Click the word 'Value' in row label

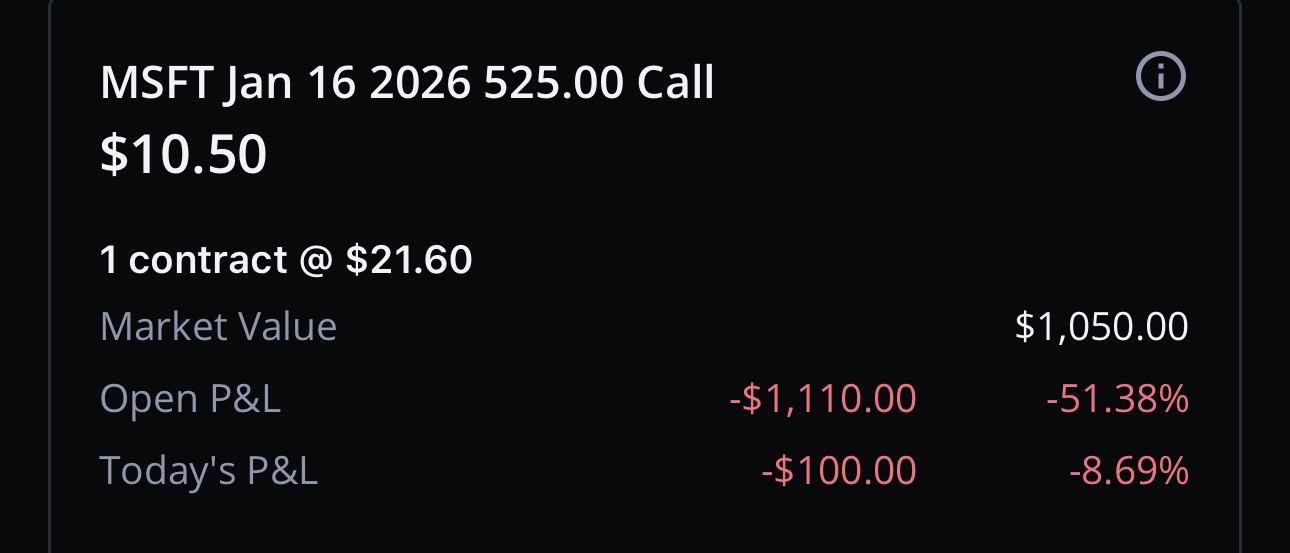coord(288,327)
